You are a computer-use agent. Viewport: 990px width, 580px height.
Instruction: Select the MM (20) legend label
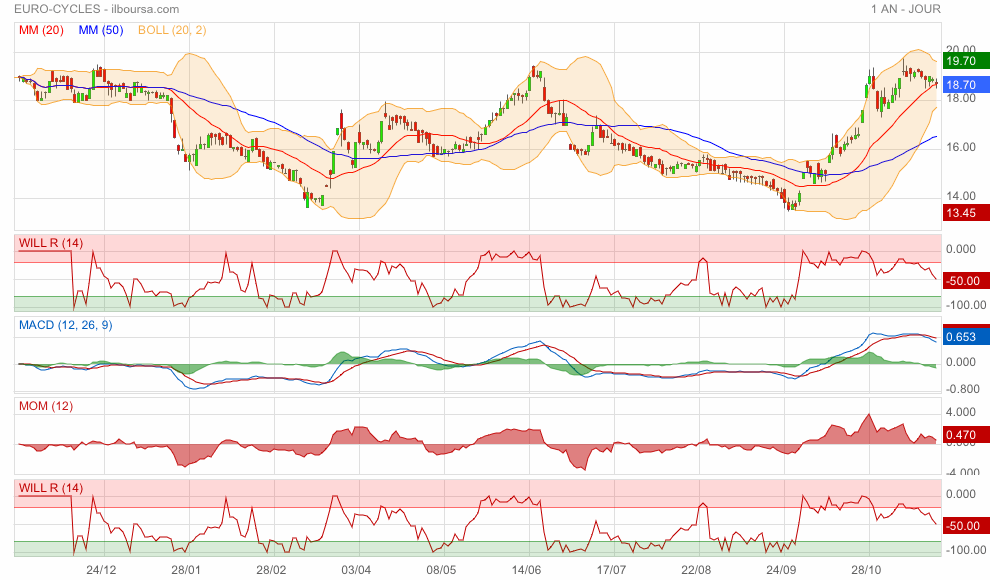[41, 30]
